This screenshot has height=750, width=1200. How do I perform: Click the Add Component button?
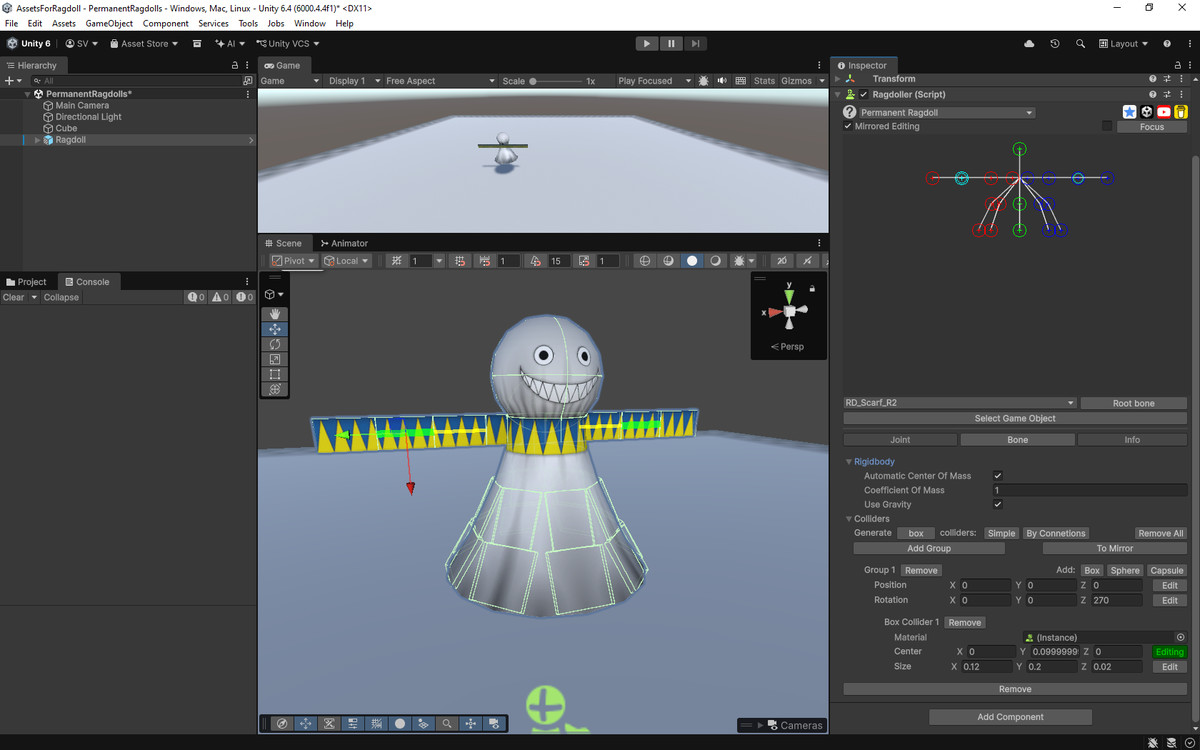click(1010, 717)
